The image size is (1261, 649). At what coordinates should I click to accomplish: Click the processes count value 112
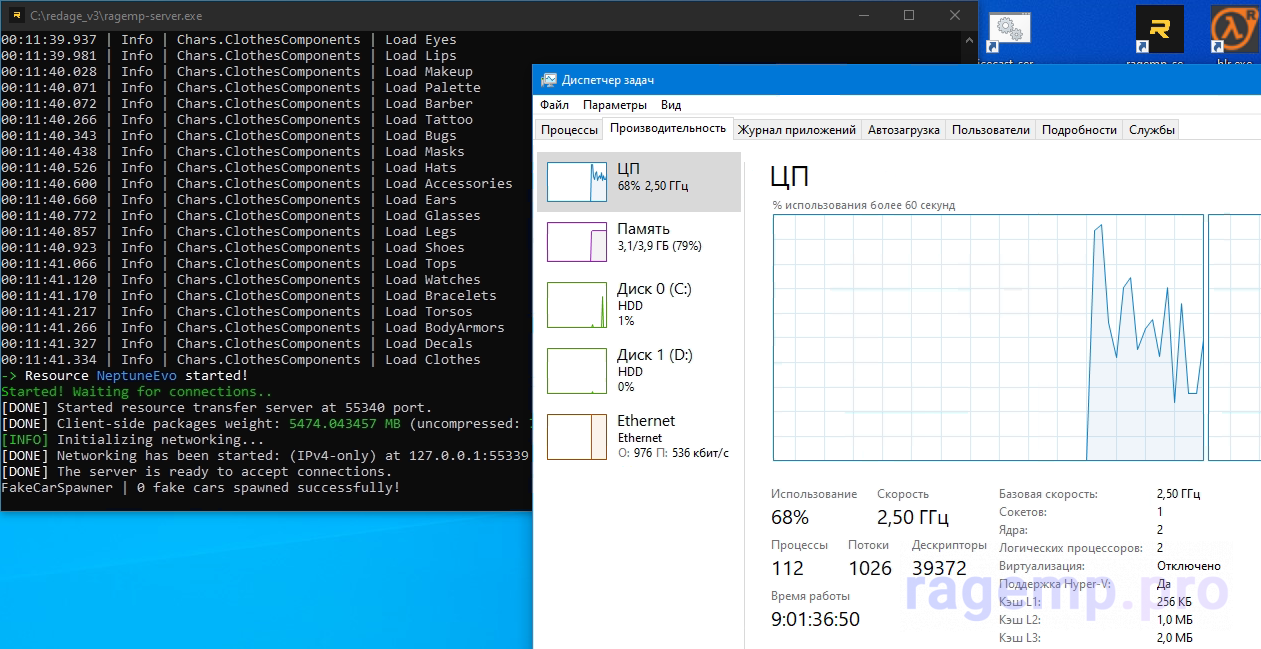click(788, 568)
